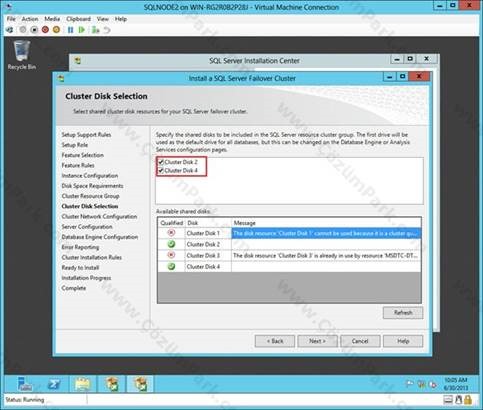Open File Explorer from the taskbar
Screen dimensions: 483x410
click(x=82, y=384)
